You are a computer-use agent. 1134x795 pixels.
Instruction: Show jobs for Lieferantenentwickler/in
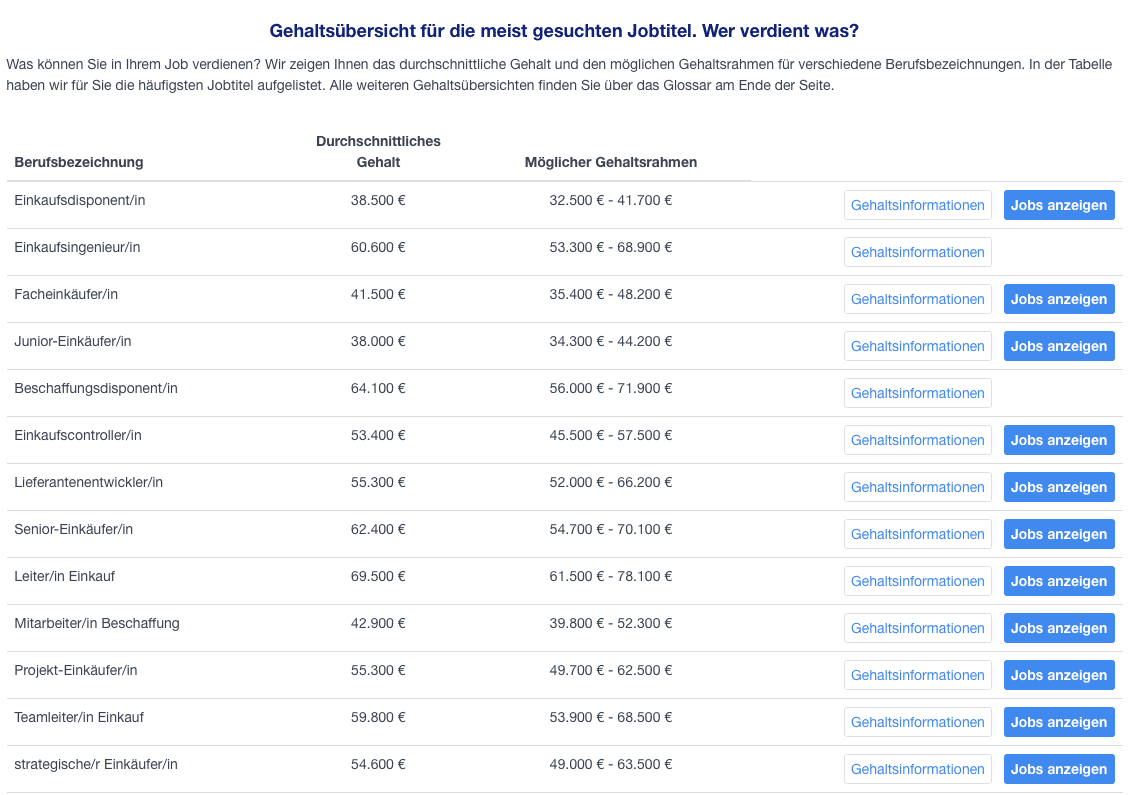point(1058,487)
